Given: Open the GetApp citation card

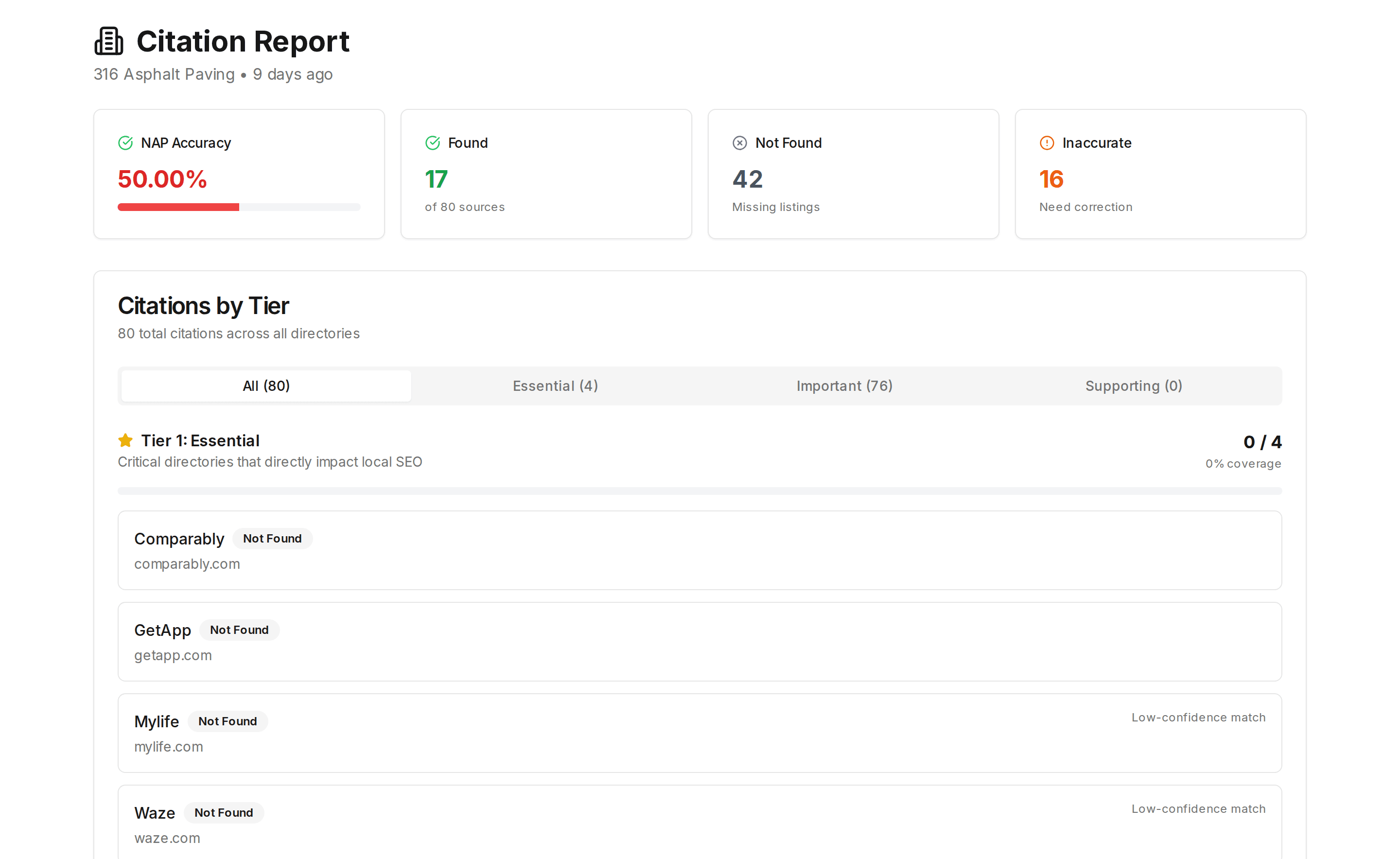Looking at the screenshot, I should coord(700,641).
